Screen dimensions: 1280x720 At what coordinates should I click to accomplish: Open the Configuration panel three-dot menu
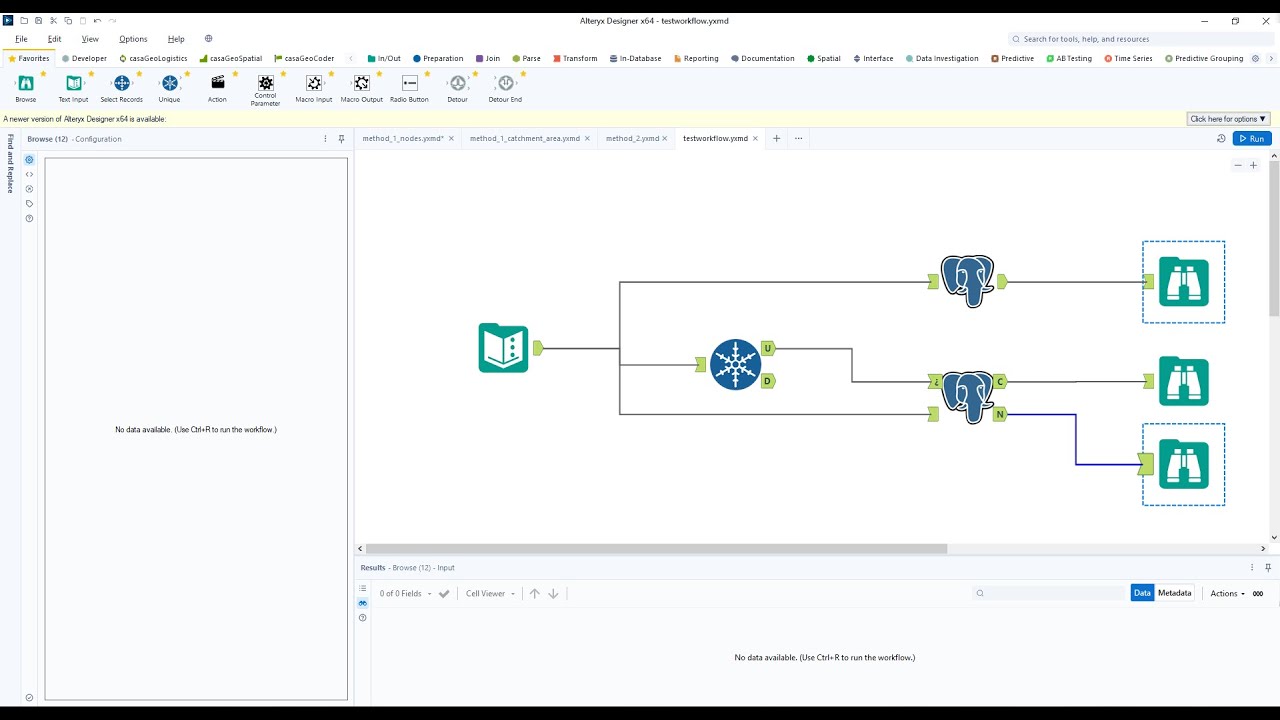325,139
